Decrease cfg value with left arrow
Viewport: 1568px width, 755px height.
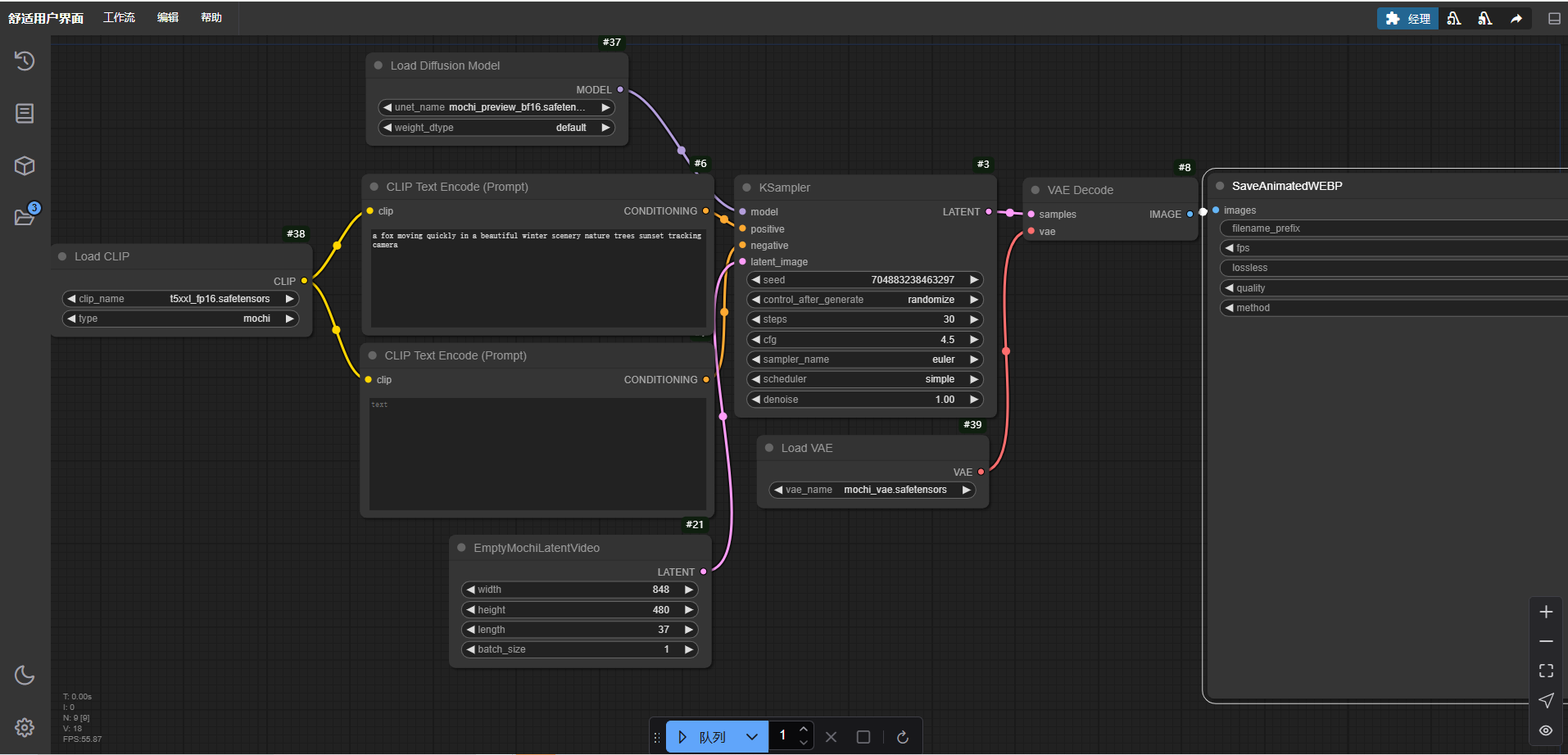point(755,340)
